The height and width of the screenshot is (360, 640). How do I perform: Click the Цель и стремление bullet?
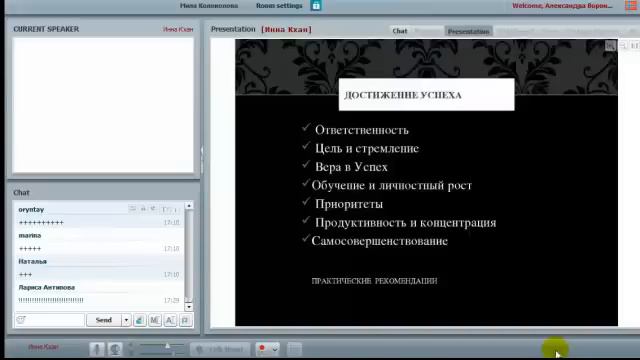367,149
